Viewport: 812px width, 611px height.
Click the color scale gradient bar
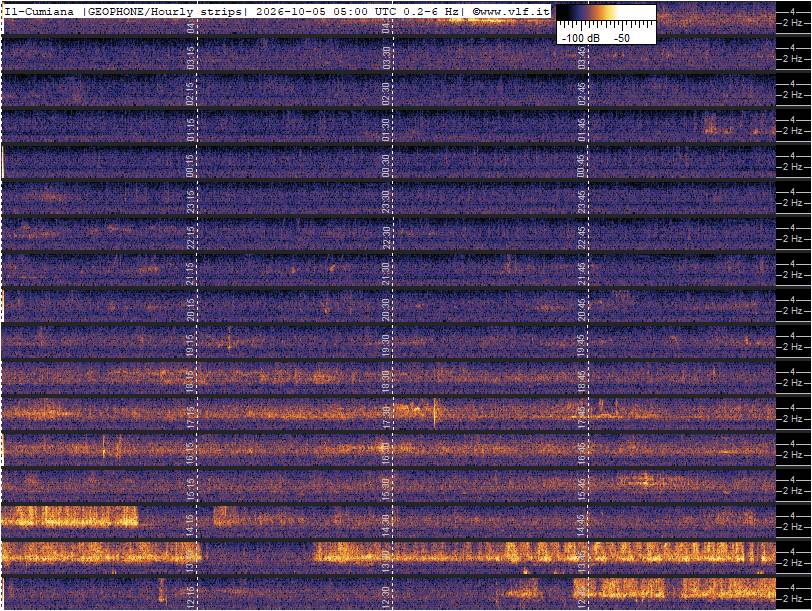(x=606, y=12)
